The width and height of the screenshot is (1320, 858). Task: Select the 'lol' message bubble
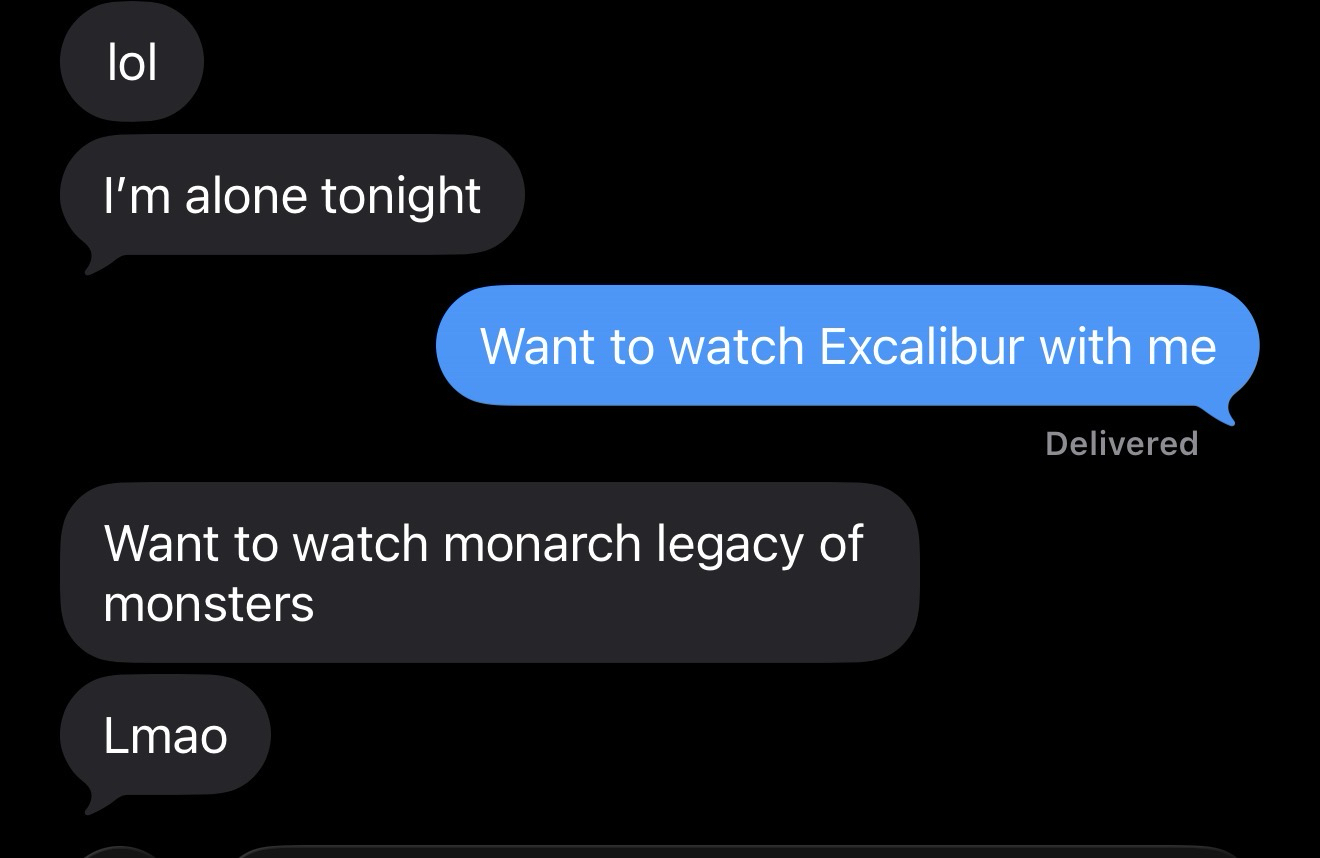click(131, 64)
